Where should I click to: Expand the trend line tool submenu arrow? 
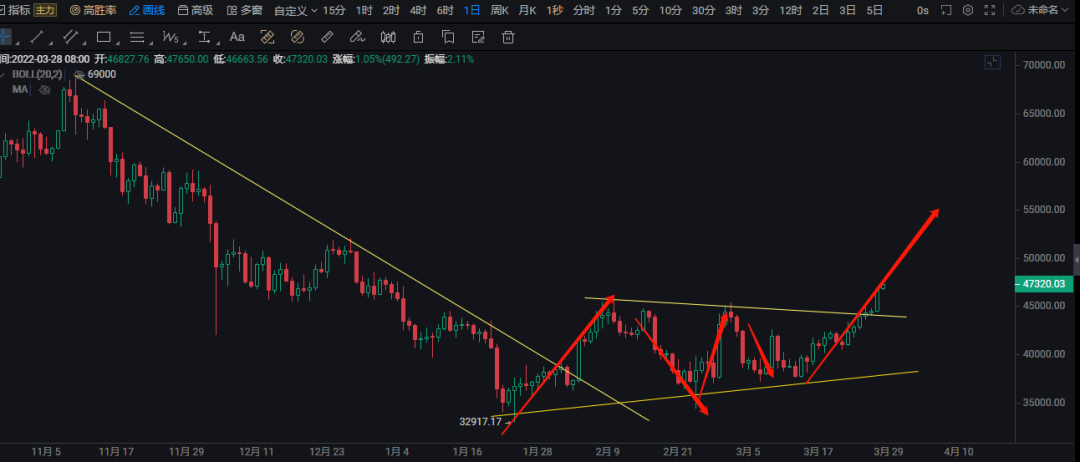pyautogui.click(x=49, y=41)
